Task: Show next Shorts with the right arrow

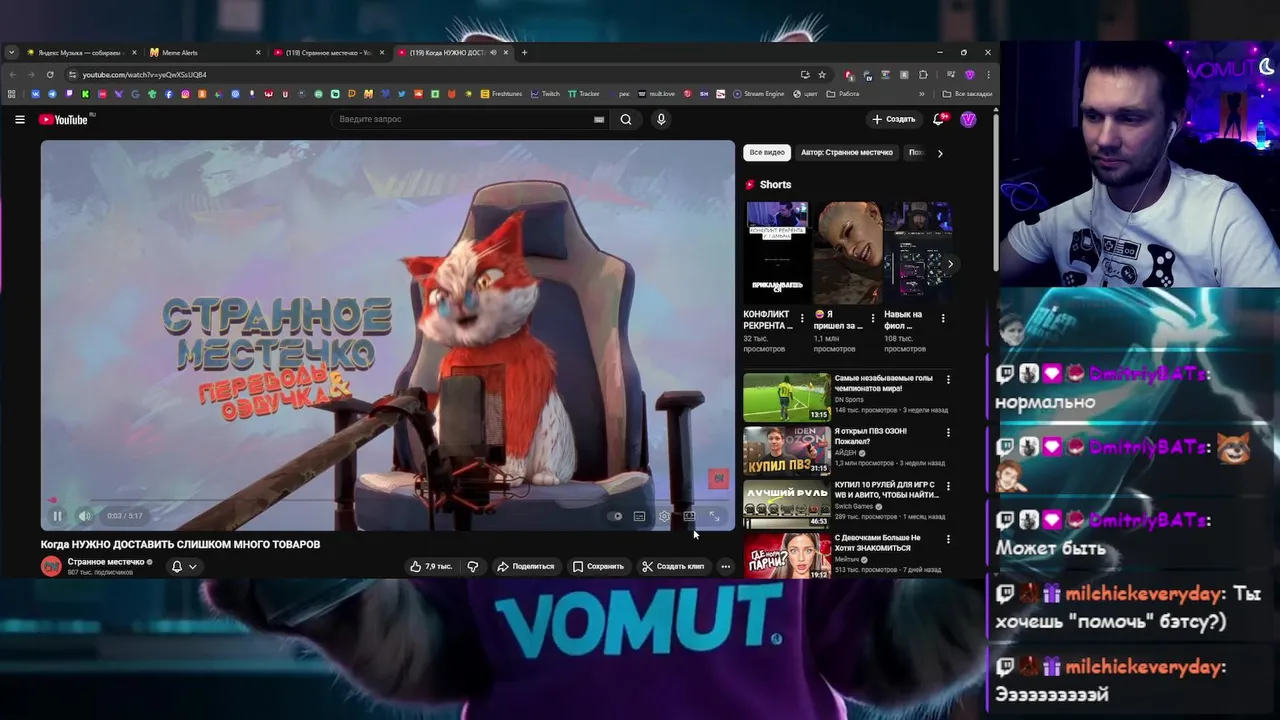Action: click(x=951, y=264)
